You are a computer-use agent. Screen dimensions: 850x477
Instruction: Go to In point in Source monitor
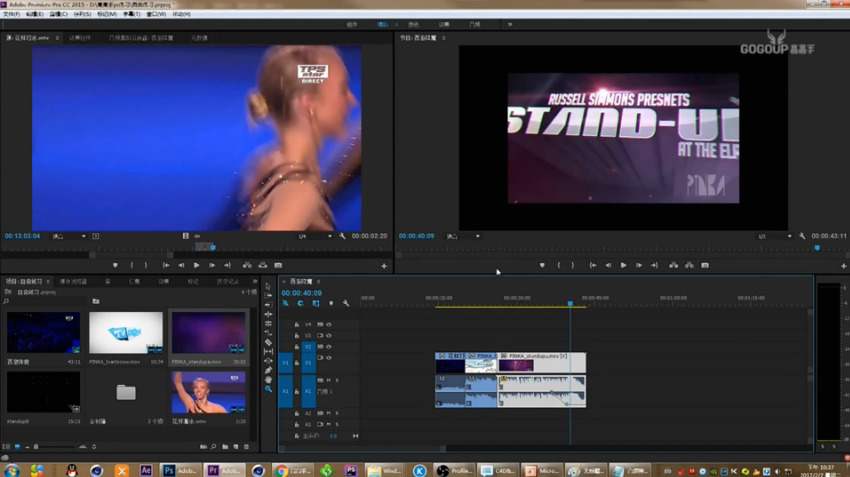coord(166,266)
